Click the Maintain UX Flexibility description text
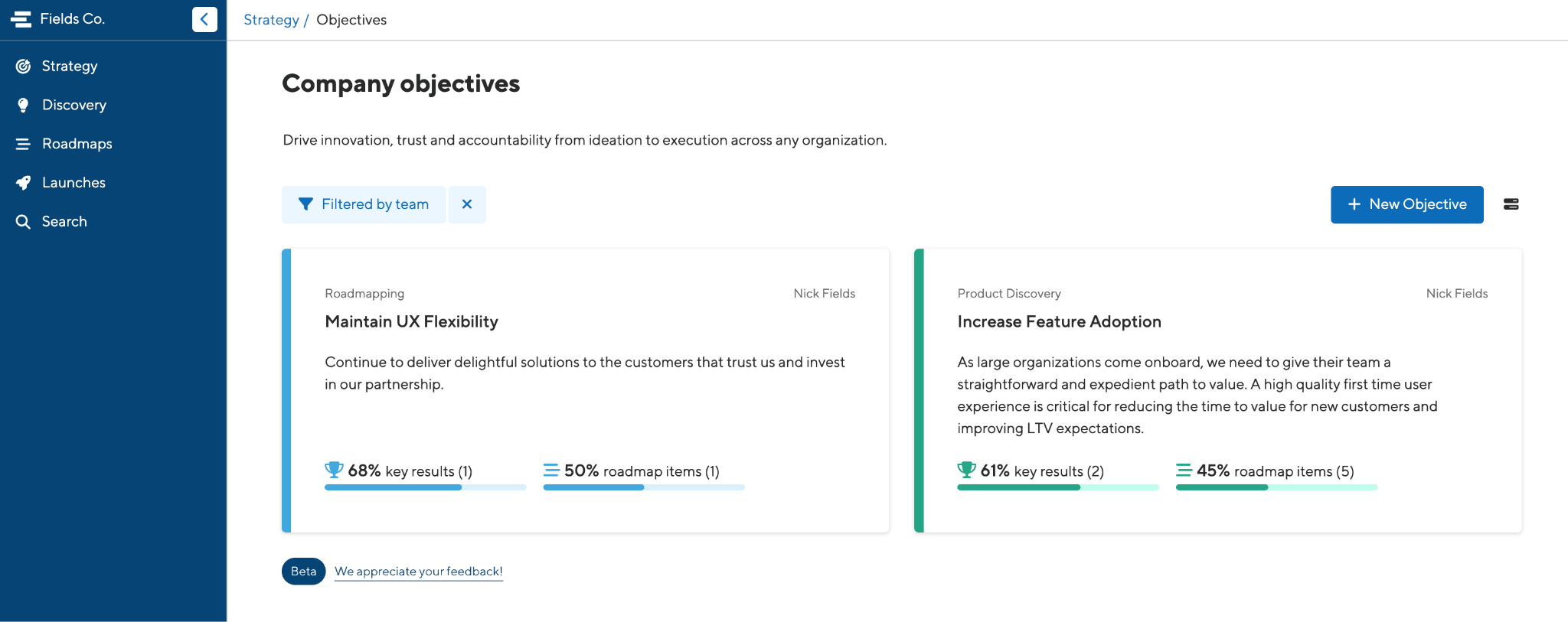Screen dimensions: 1568x622 tap(585, 373)
